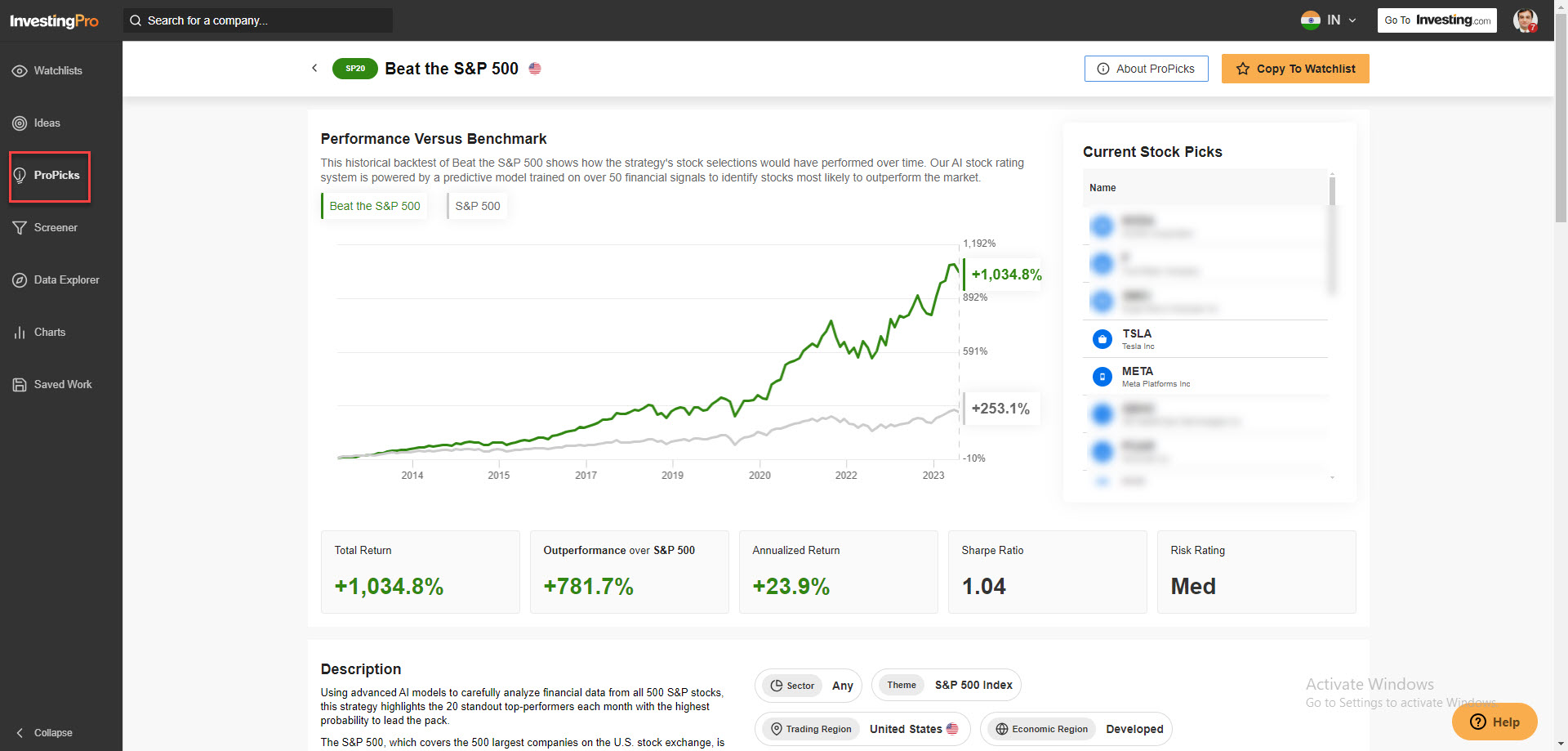Open the META Meta Platforms row

[1205, 376]
